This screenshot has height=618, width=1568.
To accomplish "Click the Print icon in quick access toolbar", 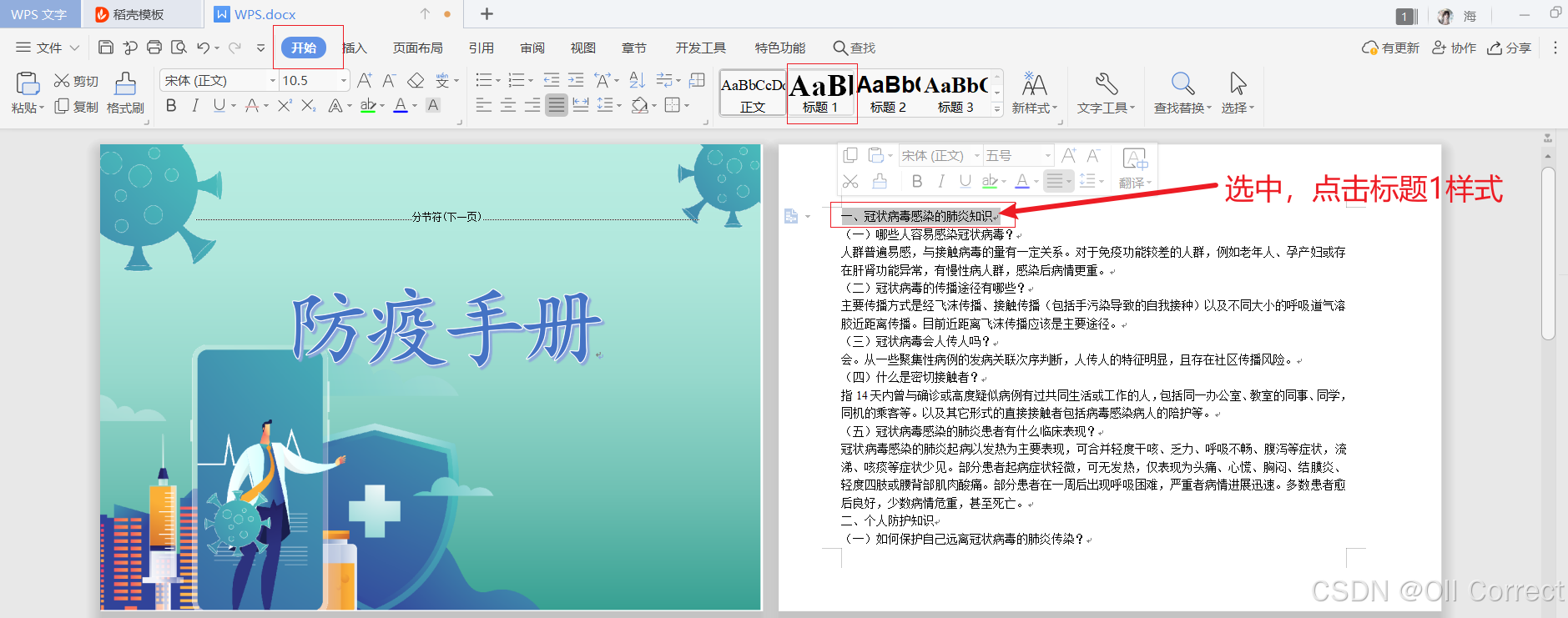I will [x=154, y=48].
